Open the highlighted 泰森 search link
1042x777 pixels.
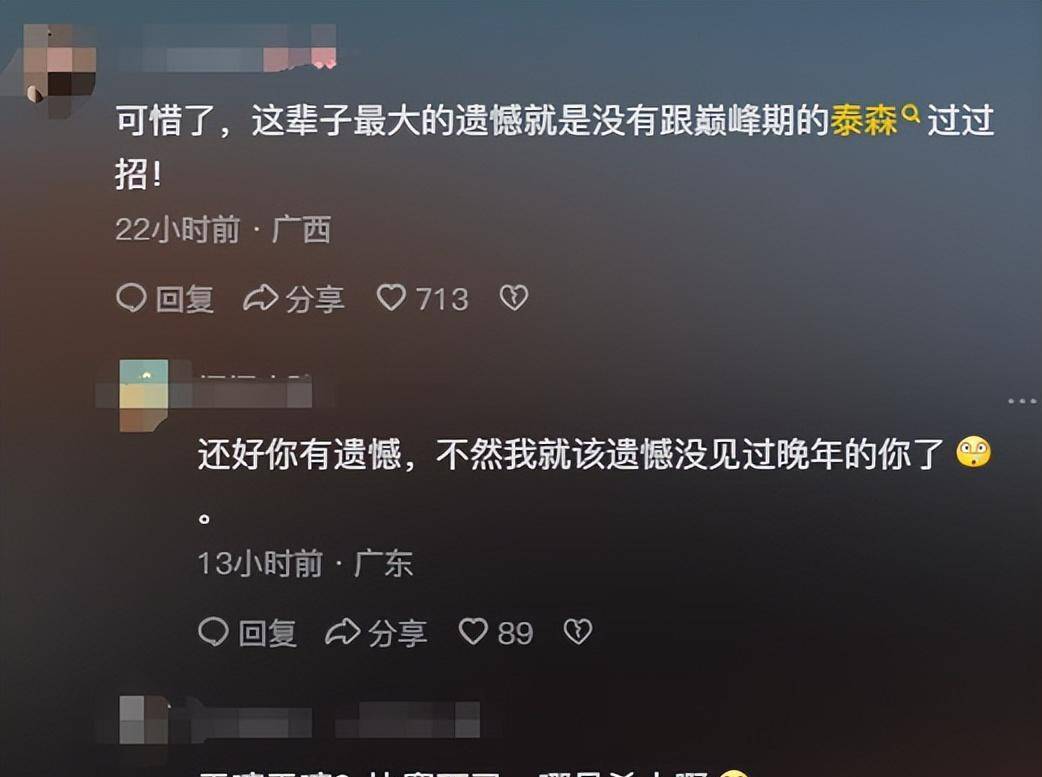[x=863, y=120]
